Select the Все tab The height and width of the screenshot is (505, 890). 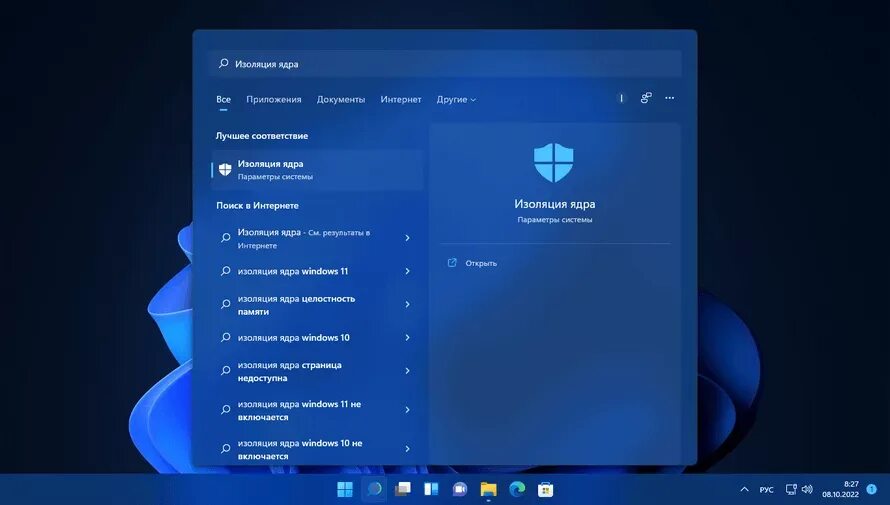224,99
